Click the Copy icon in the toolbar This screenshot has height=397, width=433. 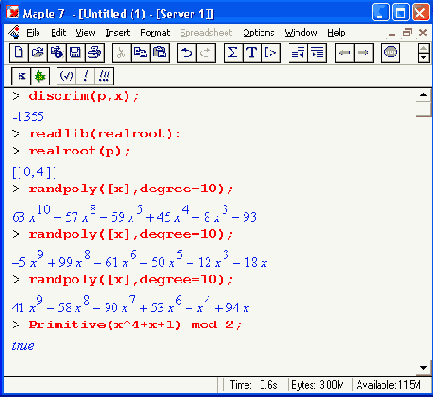140,53
